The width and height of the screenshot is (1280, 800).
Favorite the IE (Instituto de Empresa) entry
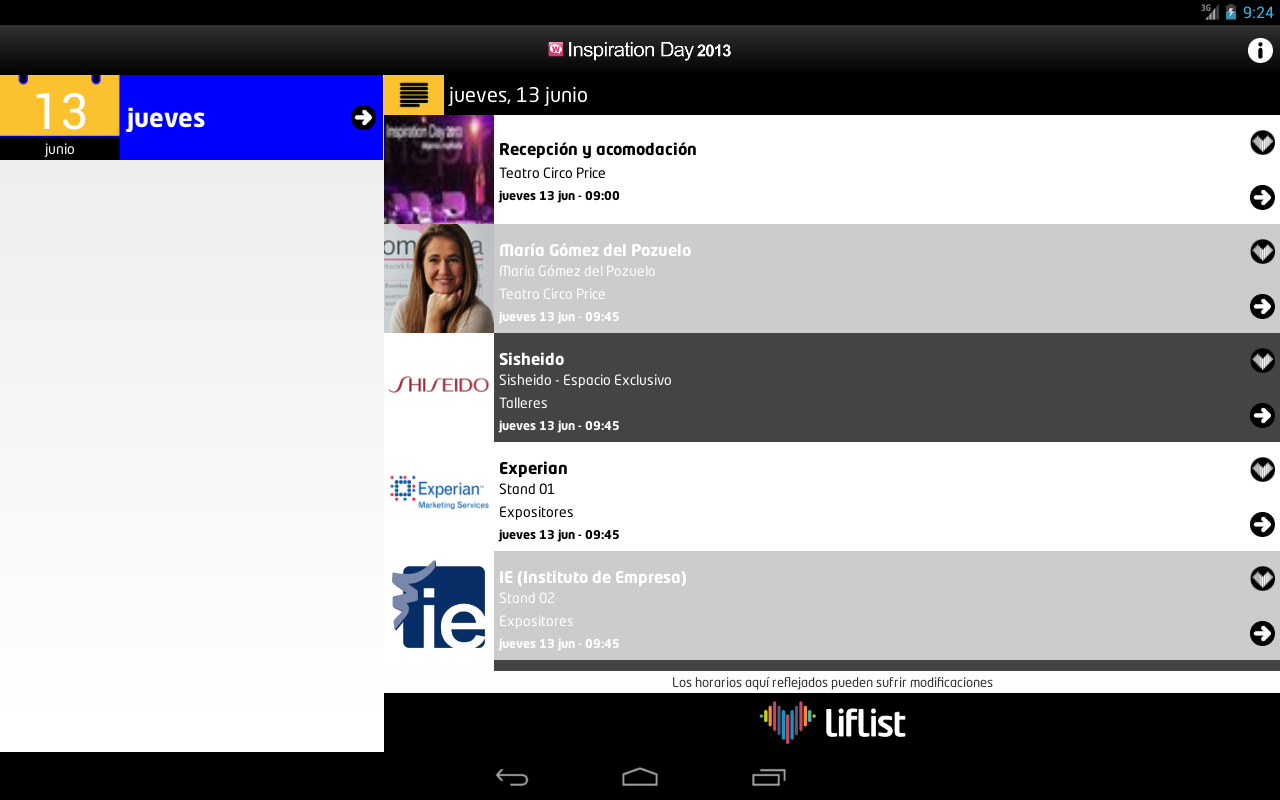pyautogui.click(x=1262, y=579)
